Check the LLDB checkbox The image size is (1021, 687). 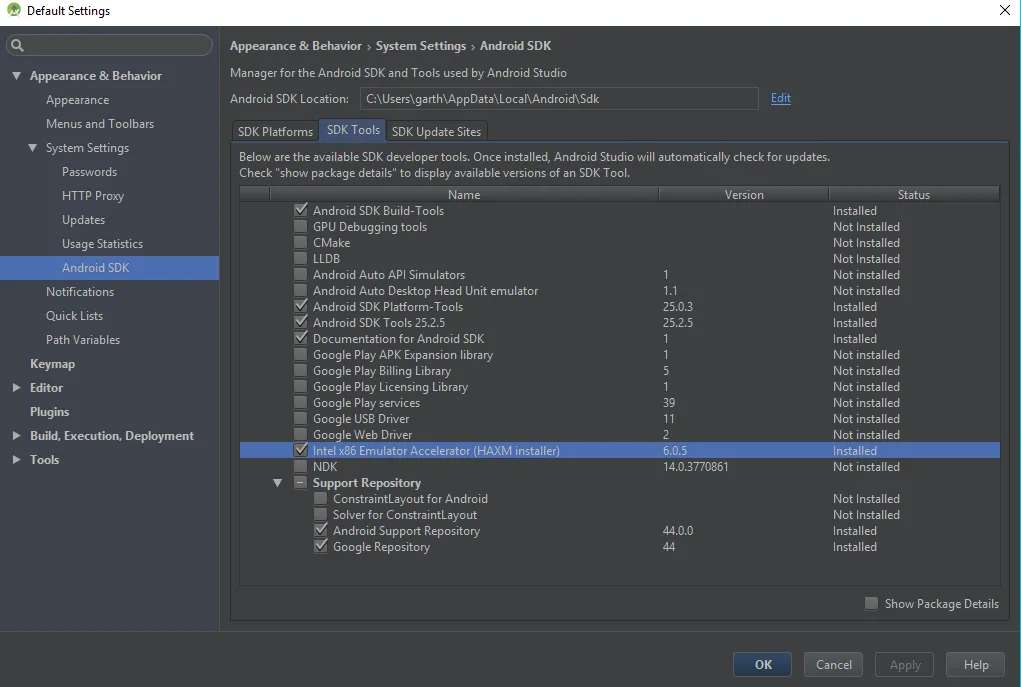(301, 259)
